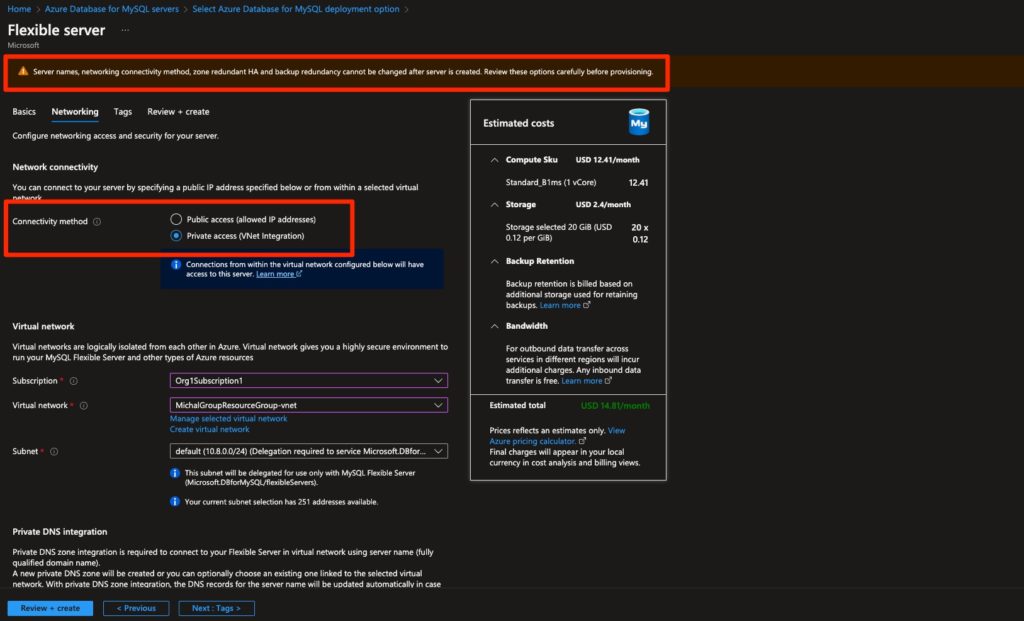Click the Private DNS integration heading

coord(59,532)
